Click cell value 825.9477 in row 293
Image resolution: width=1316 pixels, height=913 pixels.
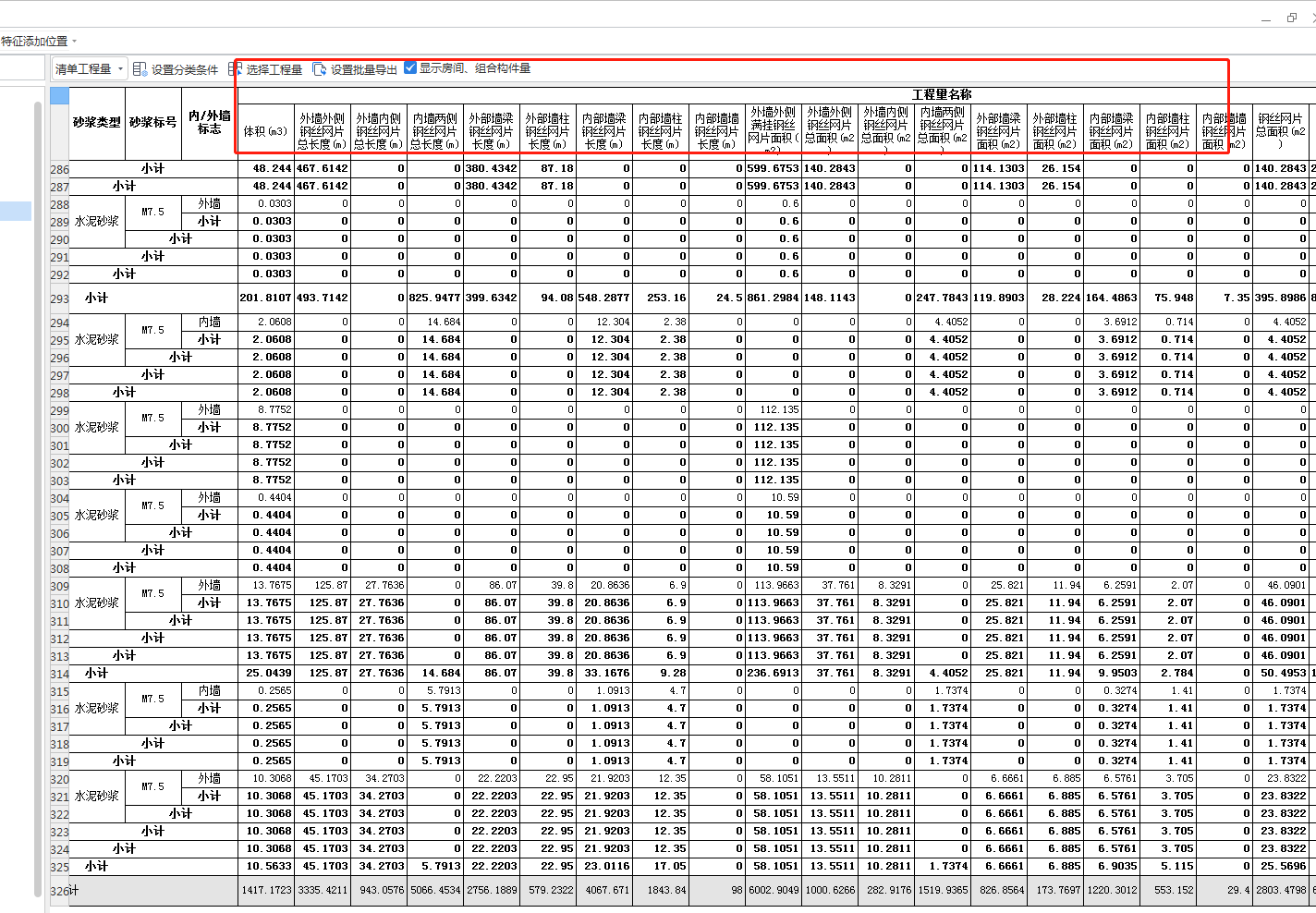(x=435, y=298)
